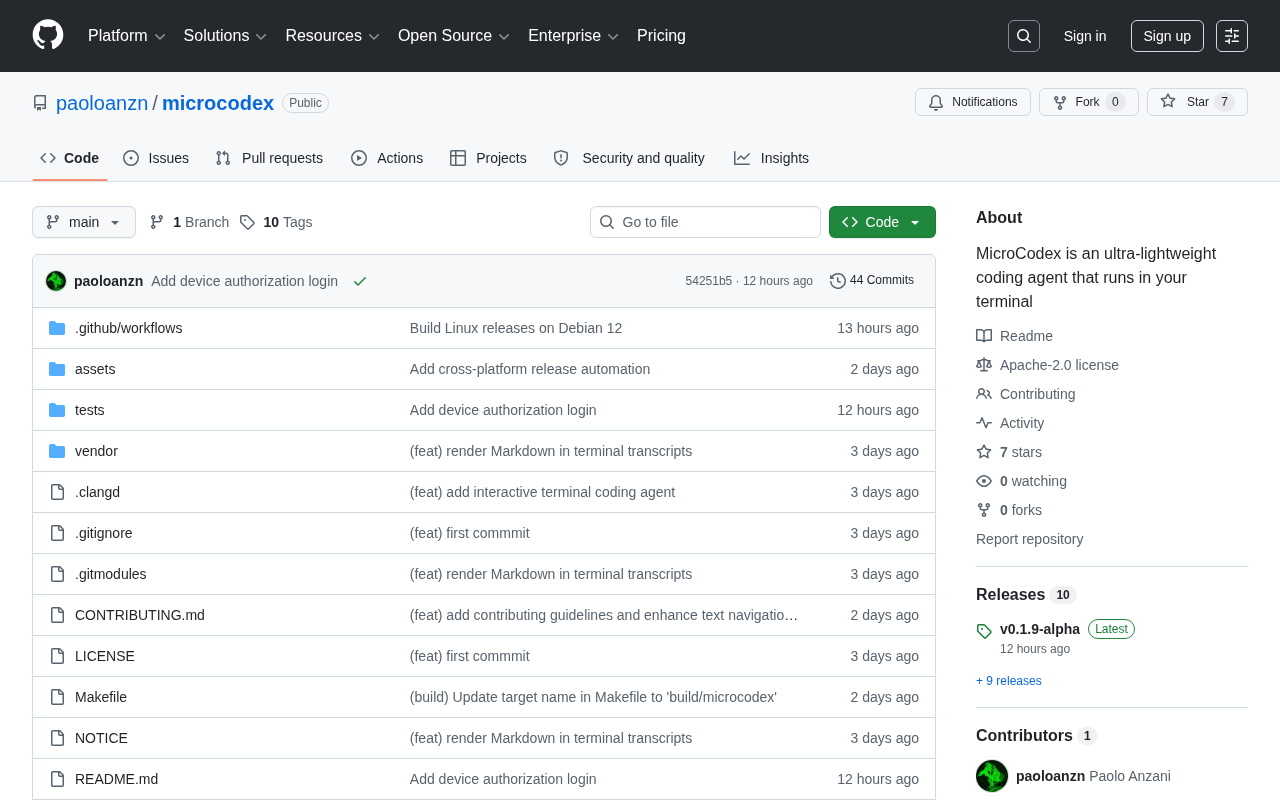Click the LICENSE file icon

57,656
